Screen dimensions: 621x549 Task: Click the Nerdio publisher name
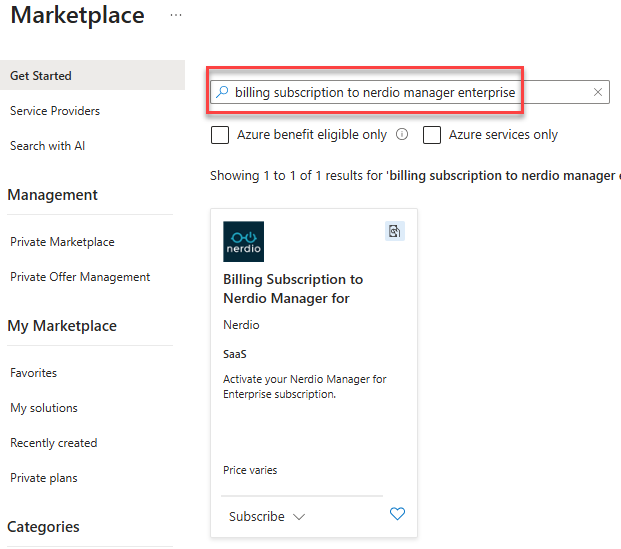point(241,325)
